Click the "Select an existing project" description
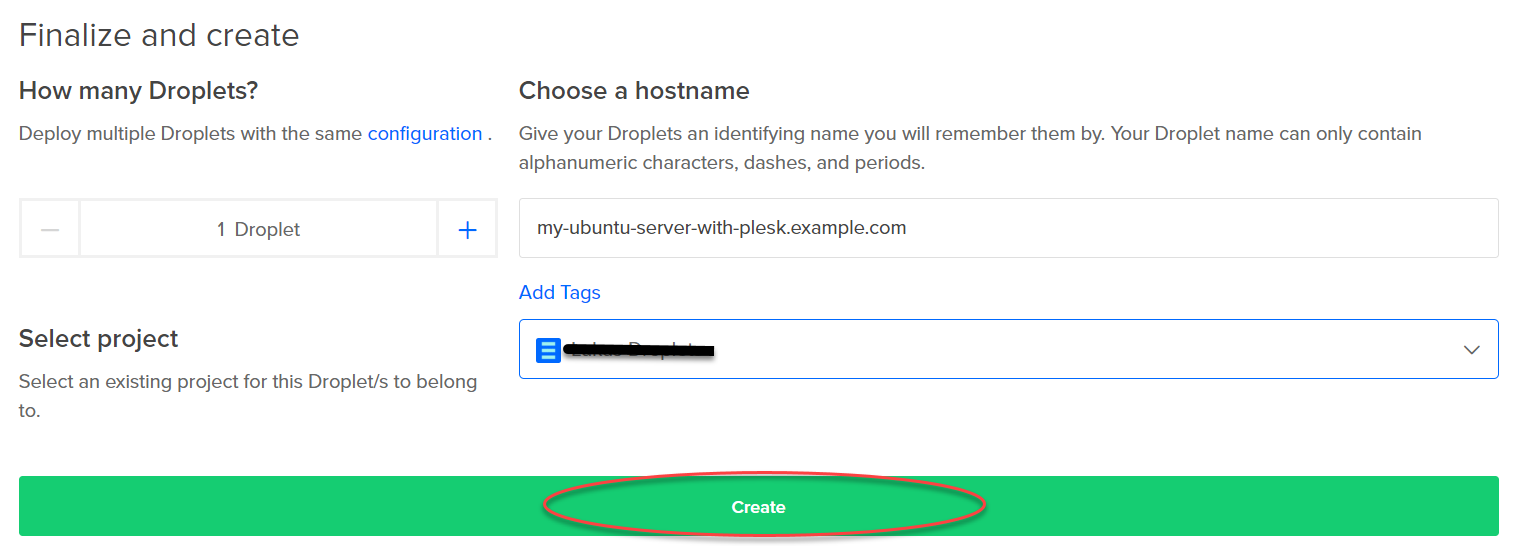Viewport: 1529px width, 554px height. click(x=247, y=395)
